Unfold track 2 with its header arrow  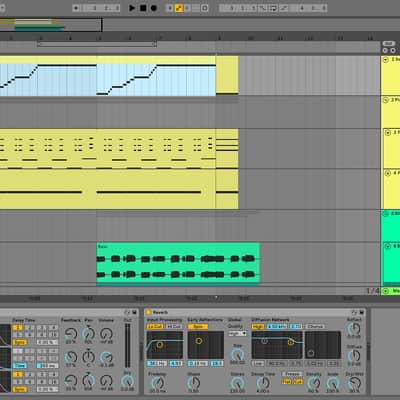(386, 100)
